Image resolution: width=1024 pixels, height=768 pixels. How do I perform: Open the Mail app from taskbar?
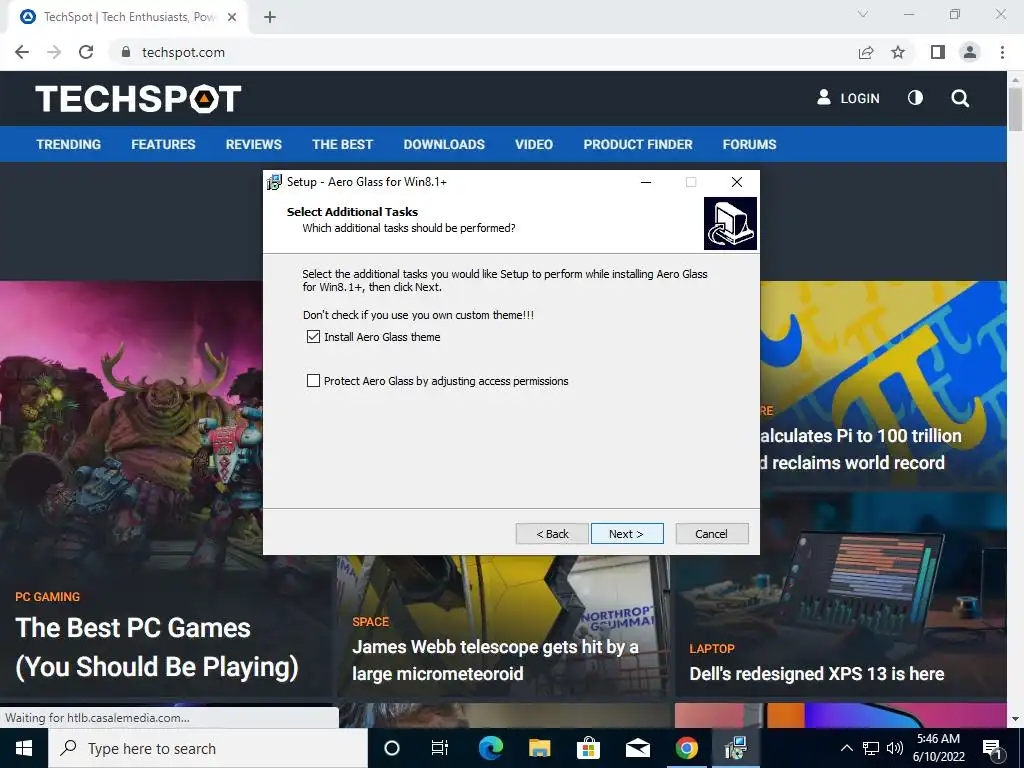[x=637, y=748]
